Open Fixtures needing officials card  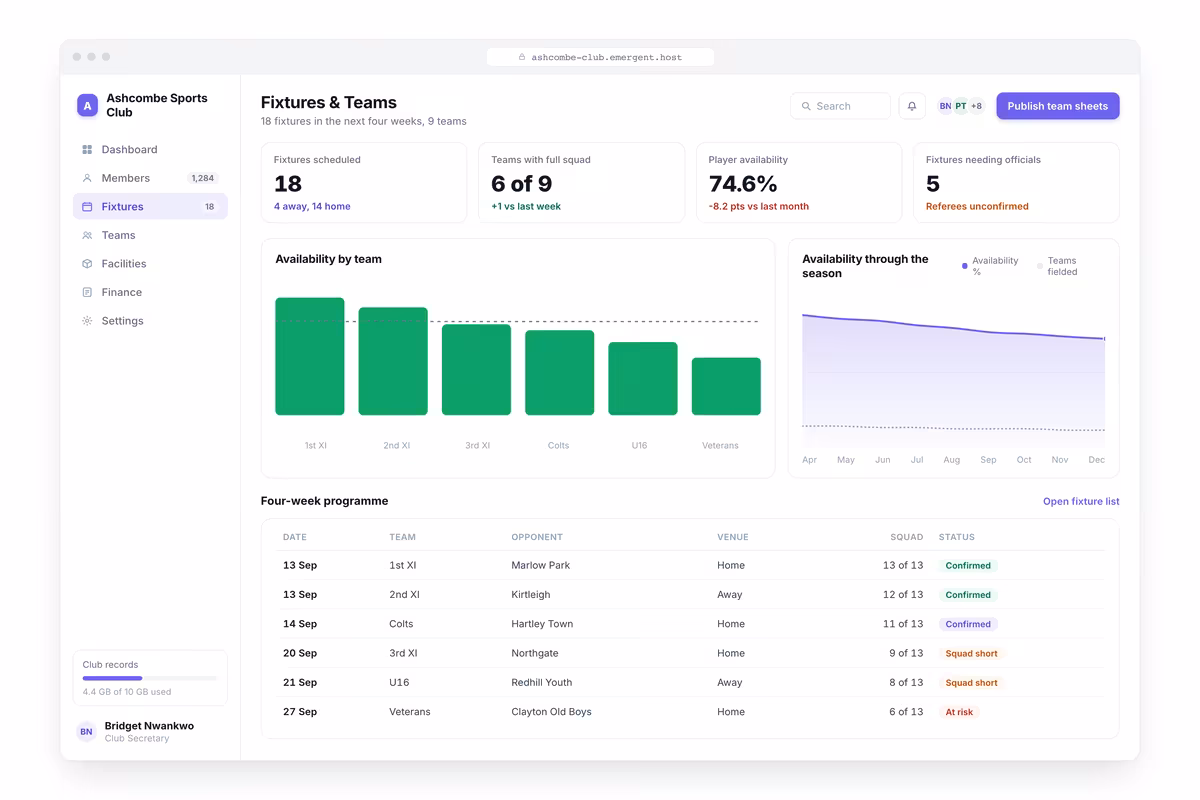click(1016, 182)
